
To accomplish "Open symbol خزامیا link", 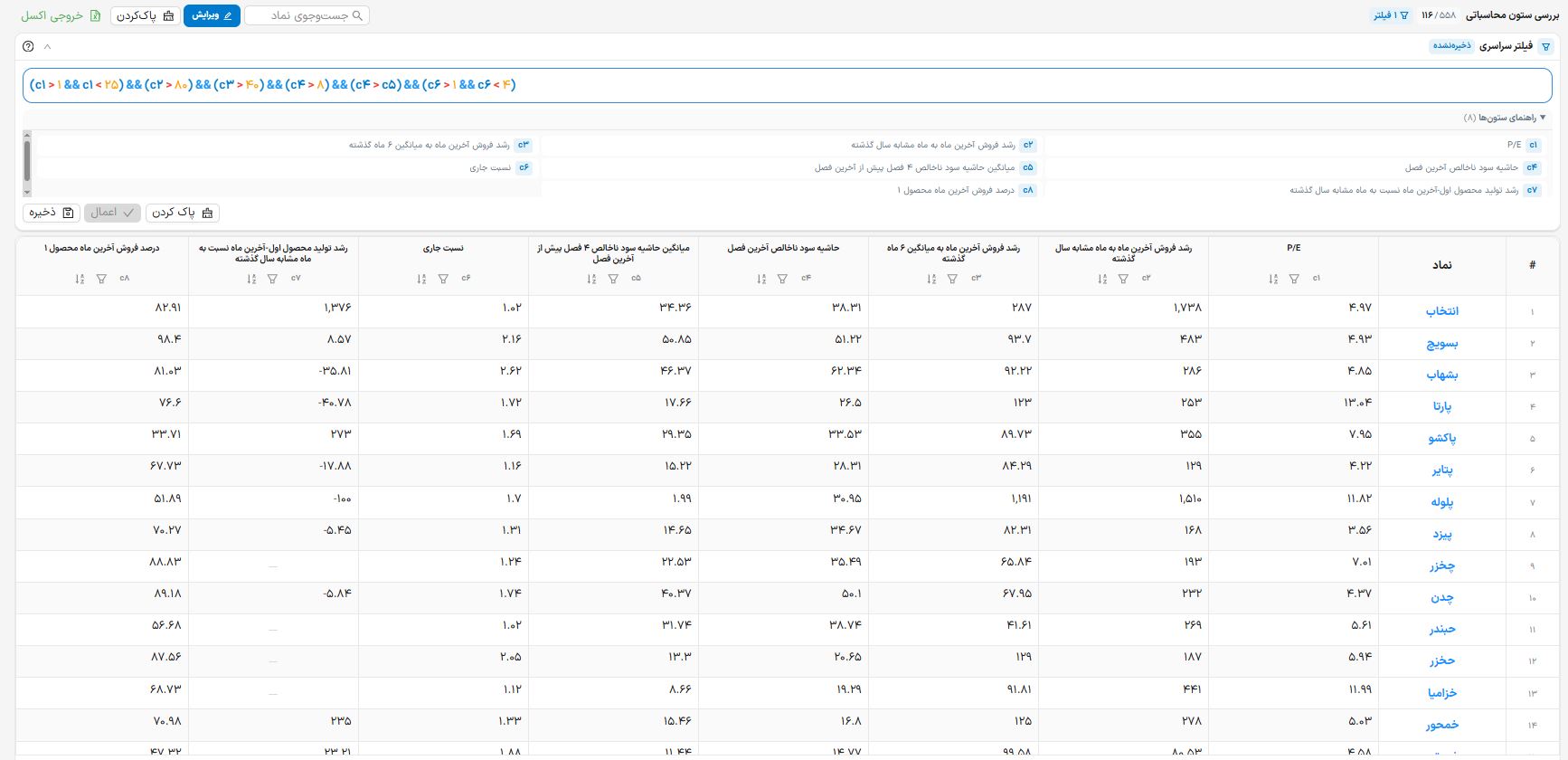I will [x=1442, y=693].
